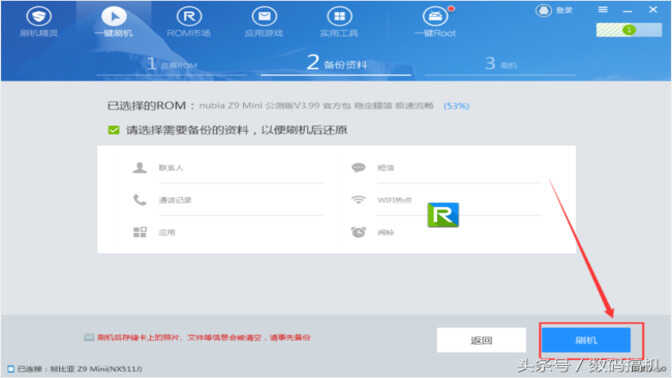Screen dimensions: 672x378
Task: Open the 实用工具 grid icon section
Action: [339, 21]
